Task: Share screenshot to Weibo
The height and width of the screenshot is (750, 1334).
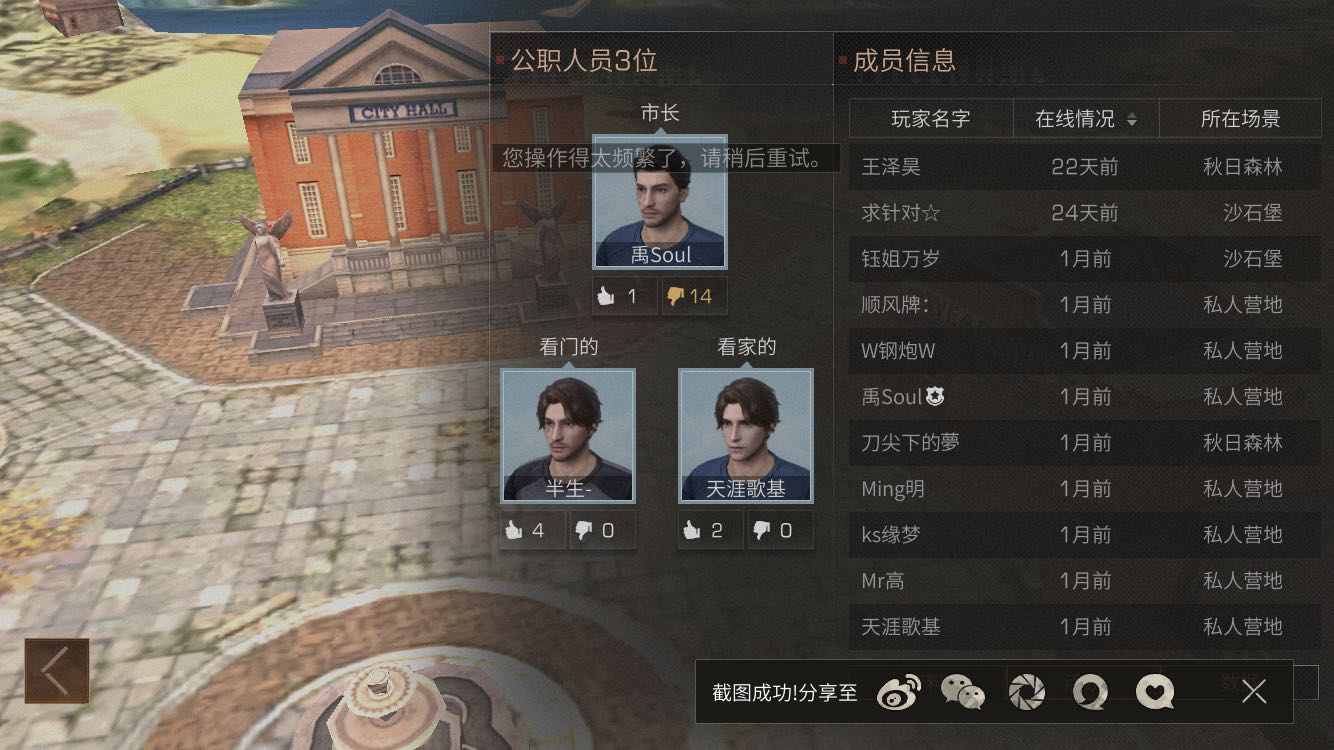Action: coord(898,691)
